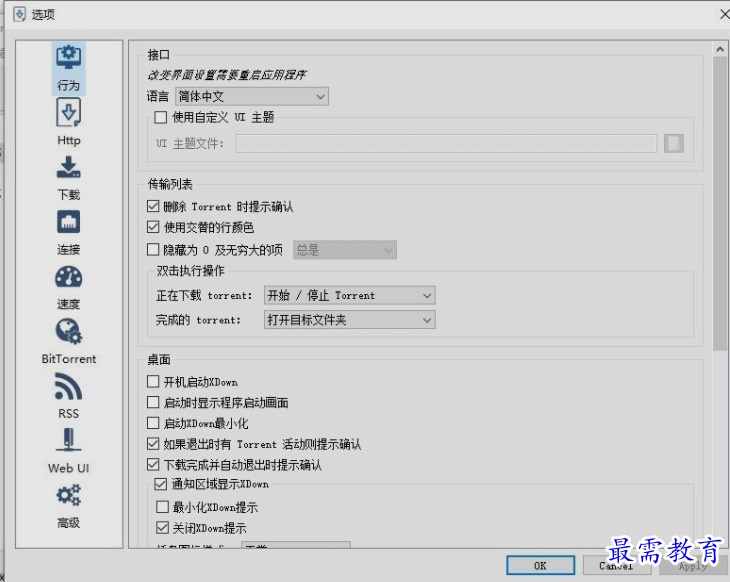Viewport: 730px width, 582px height.
Task: Open the 连接 connection settings icon
Action: click(68, 222)
